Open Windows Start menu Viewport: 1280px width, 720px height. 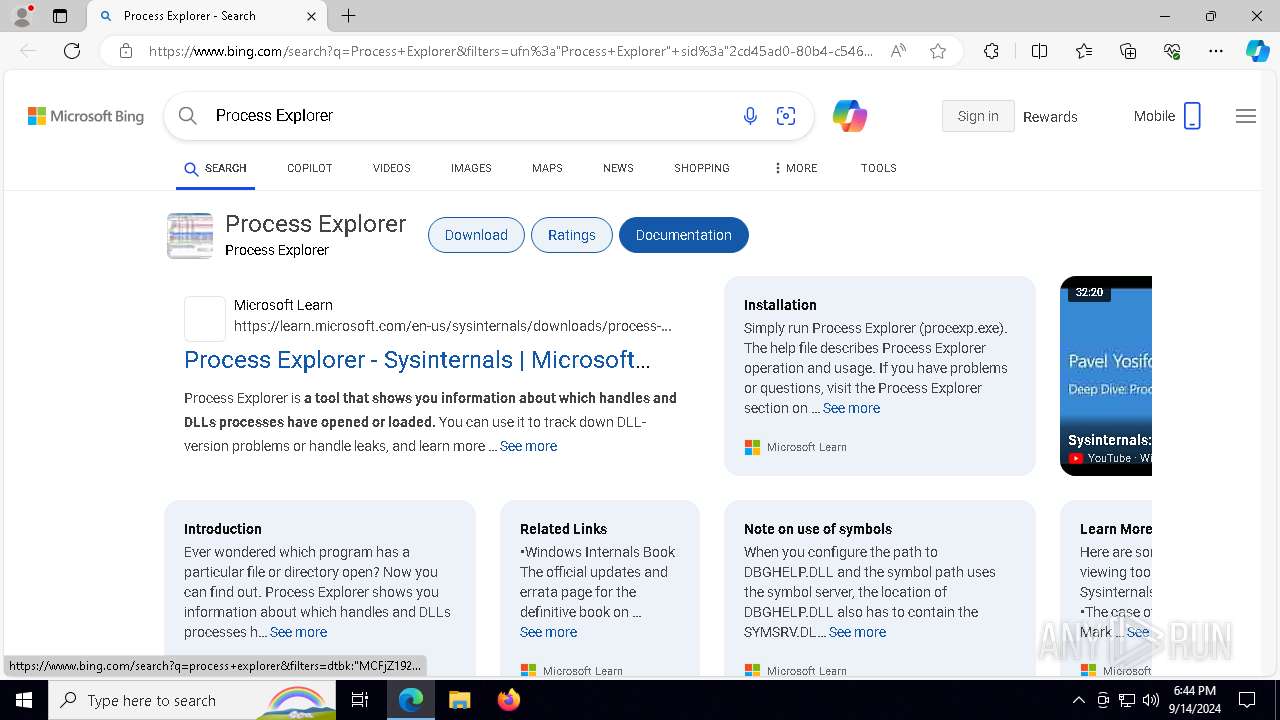[x=24, y=700]
